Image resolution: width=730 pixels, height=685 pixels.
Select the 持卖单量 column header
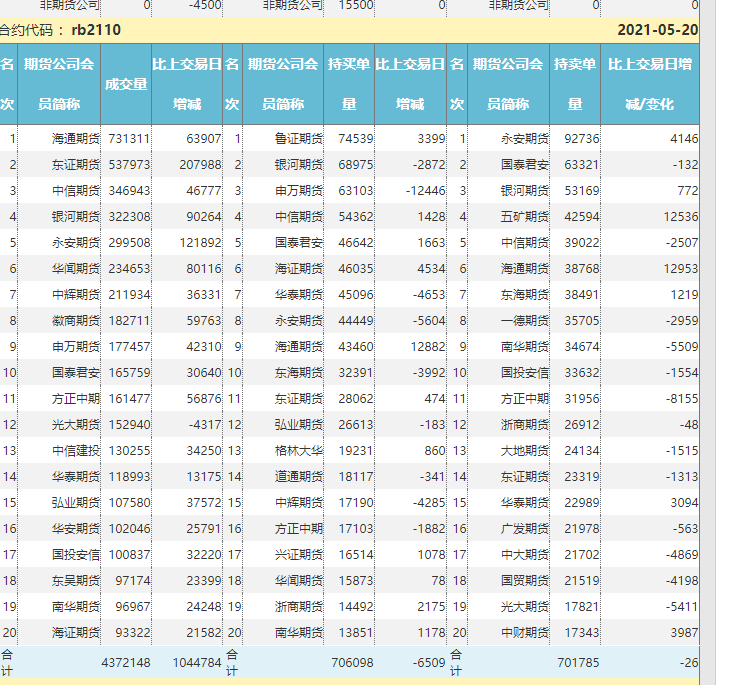tap(575, 84)
